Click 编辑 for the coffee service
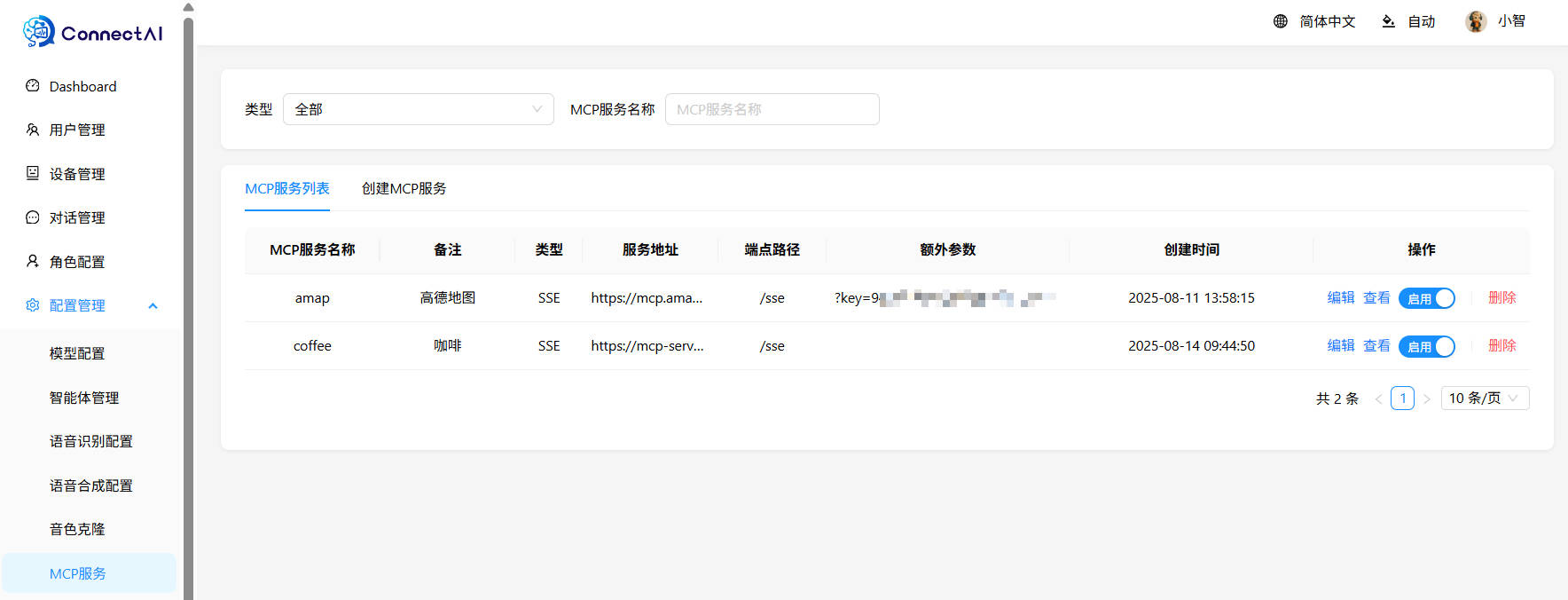 point(1341,345)
